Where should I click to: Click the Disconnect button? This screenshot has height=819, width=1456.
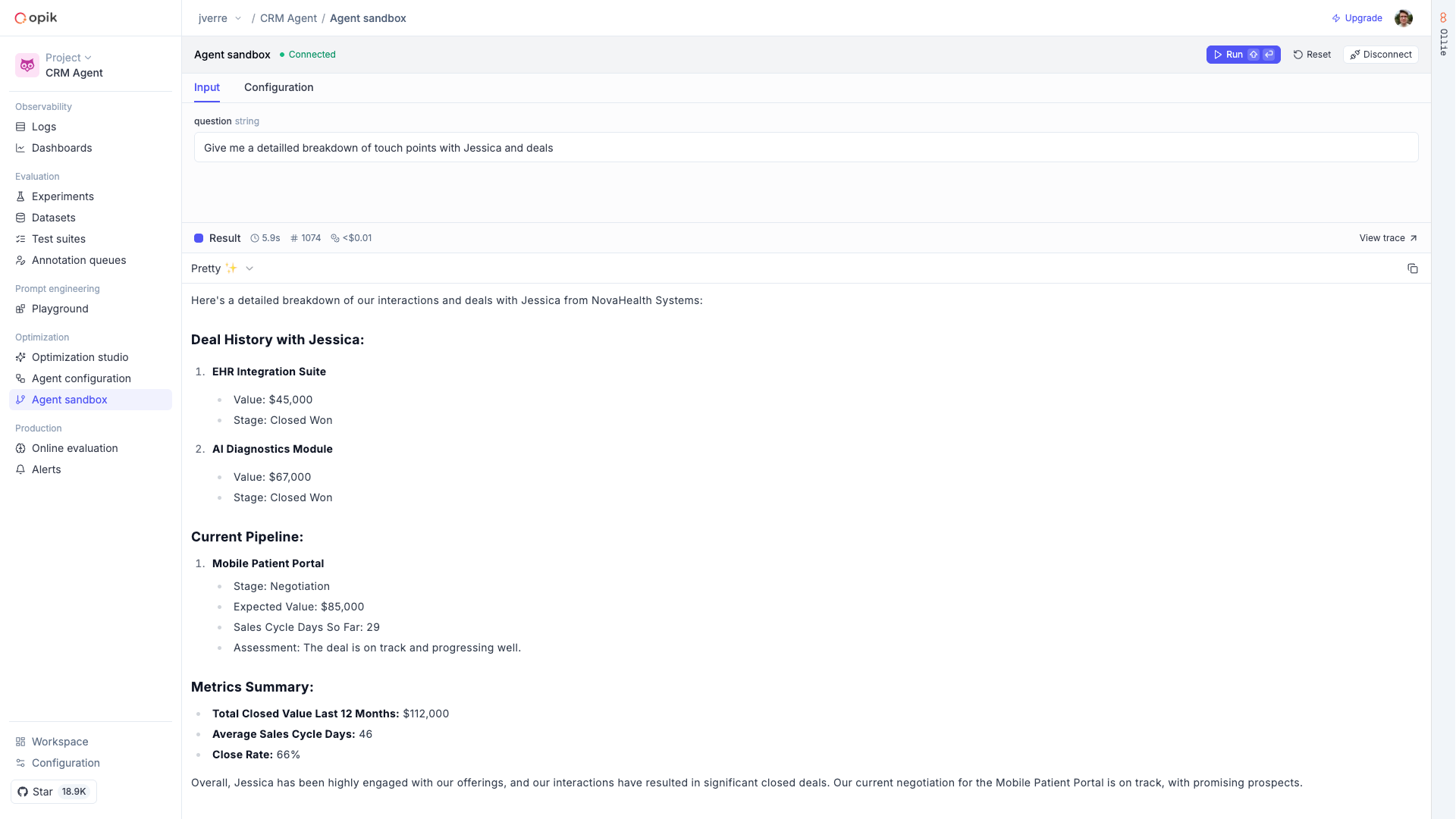pyautogui.click(x=1380, y=55)
